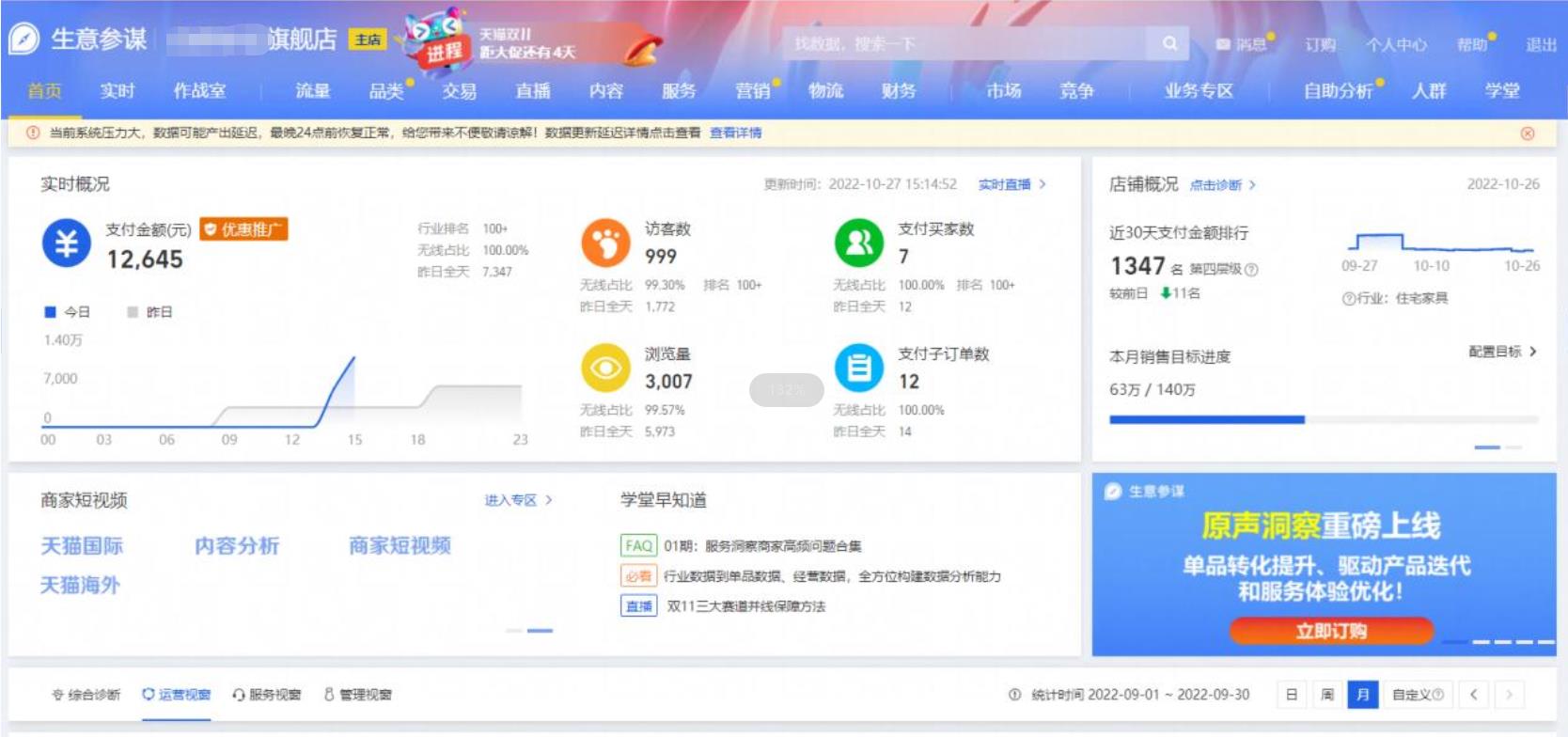Open 双11三大赛道并线保障方法 article
Viewport: 1568px width, 737px height.
(746, 606)
